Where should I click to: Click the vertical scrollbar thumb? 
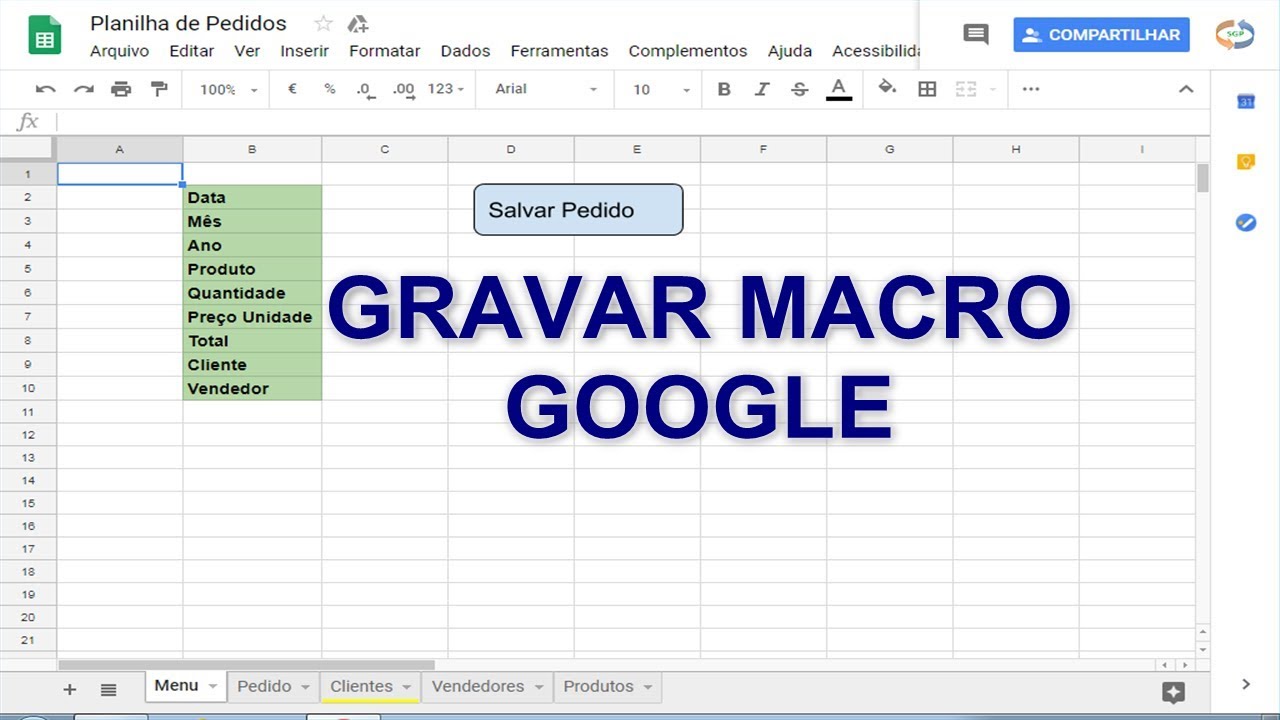[x=1202, y=178]
